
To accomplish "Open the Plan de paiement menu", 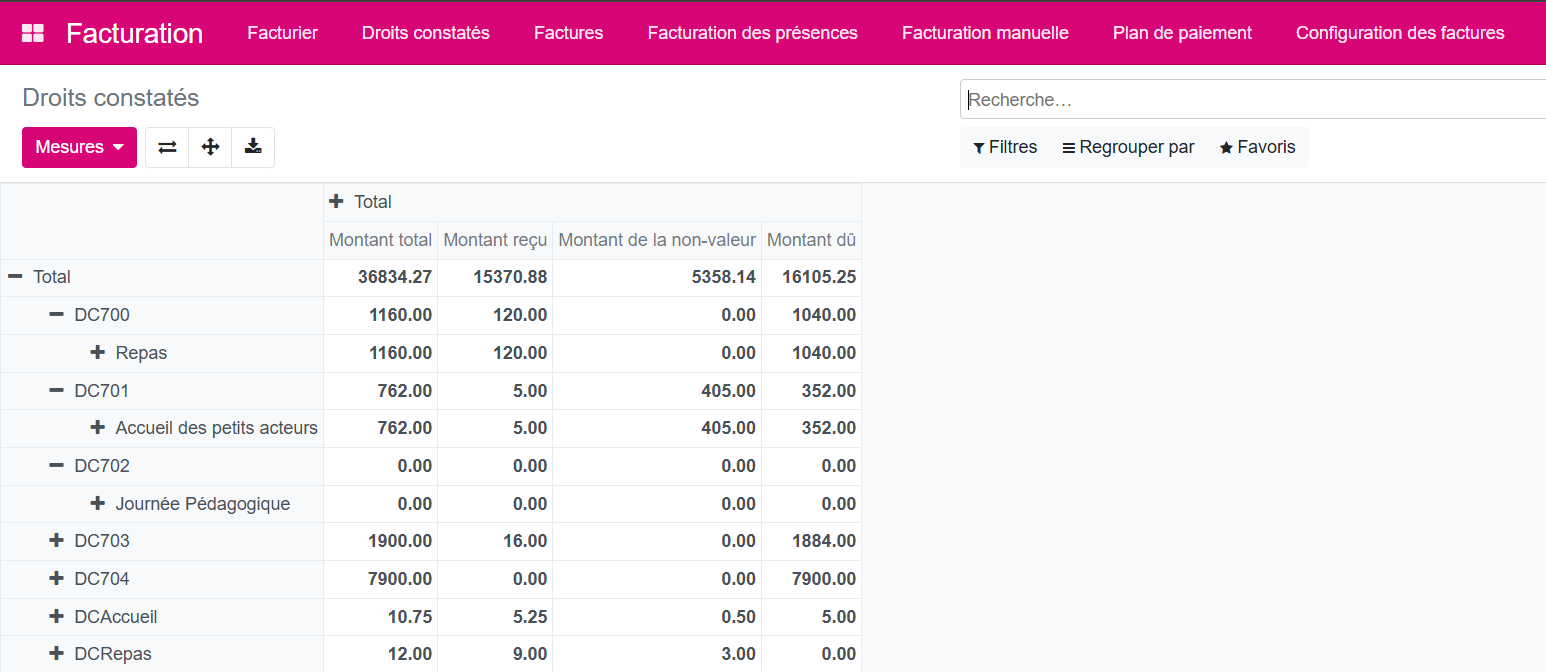I will click(x=1182, y=33).
